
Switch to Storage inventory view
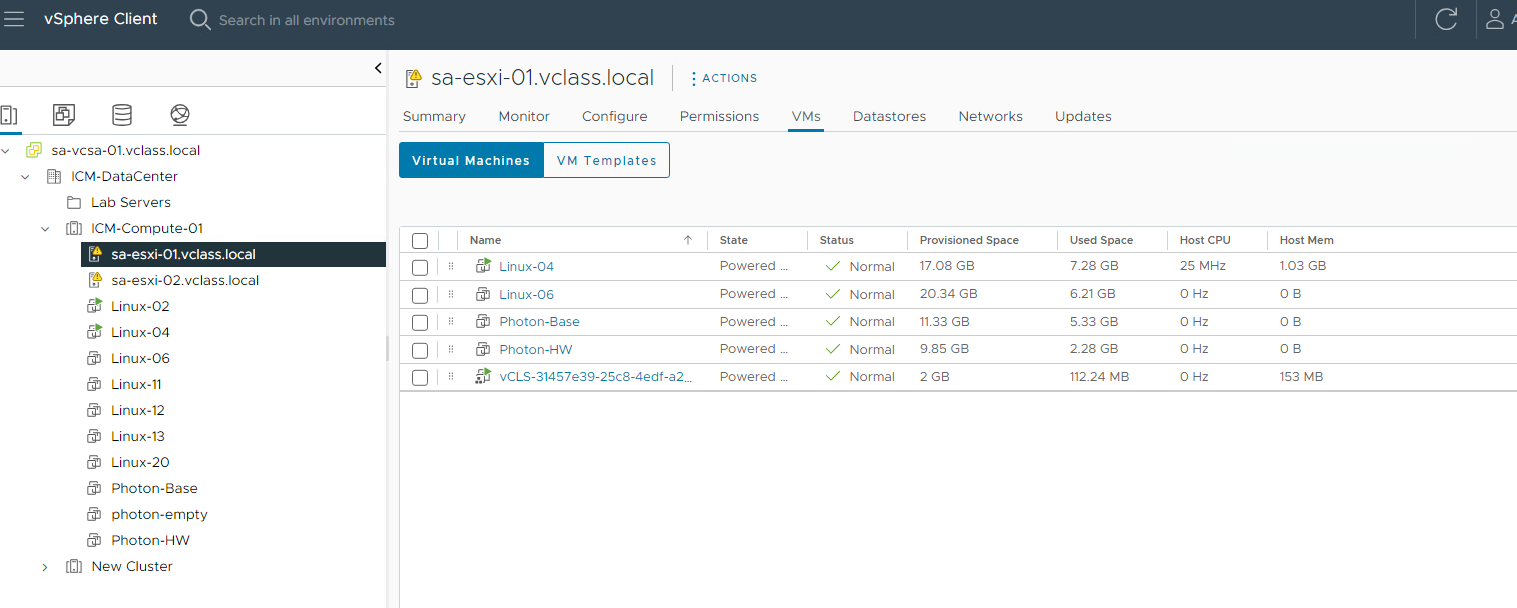(122, 115)
